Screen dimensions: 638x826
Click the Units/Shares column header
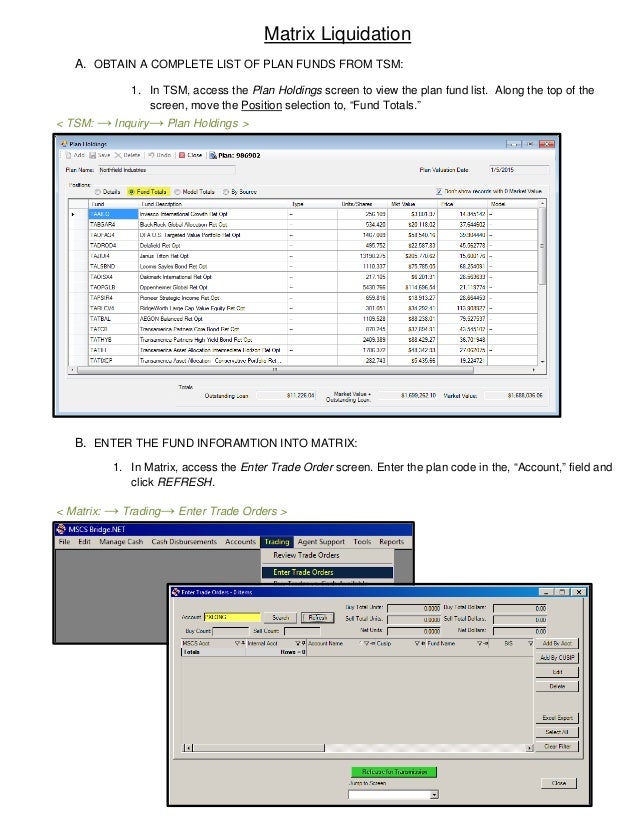(x=362, y=204)
